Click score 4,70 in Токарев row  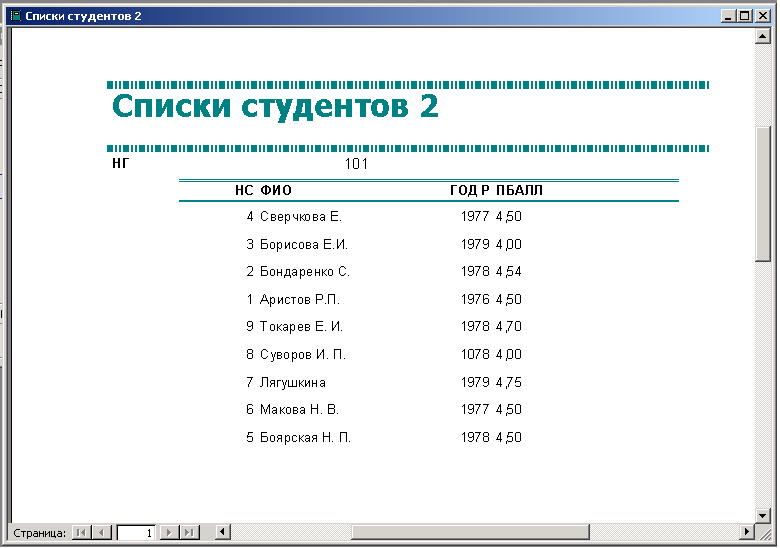(x=508, y=326)
